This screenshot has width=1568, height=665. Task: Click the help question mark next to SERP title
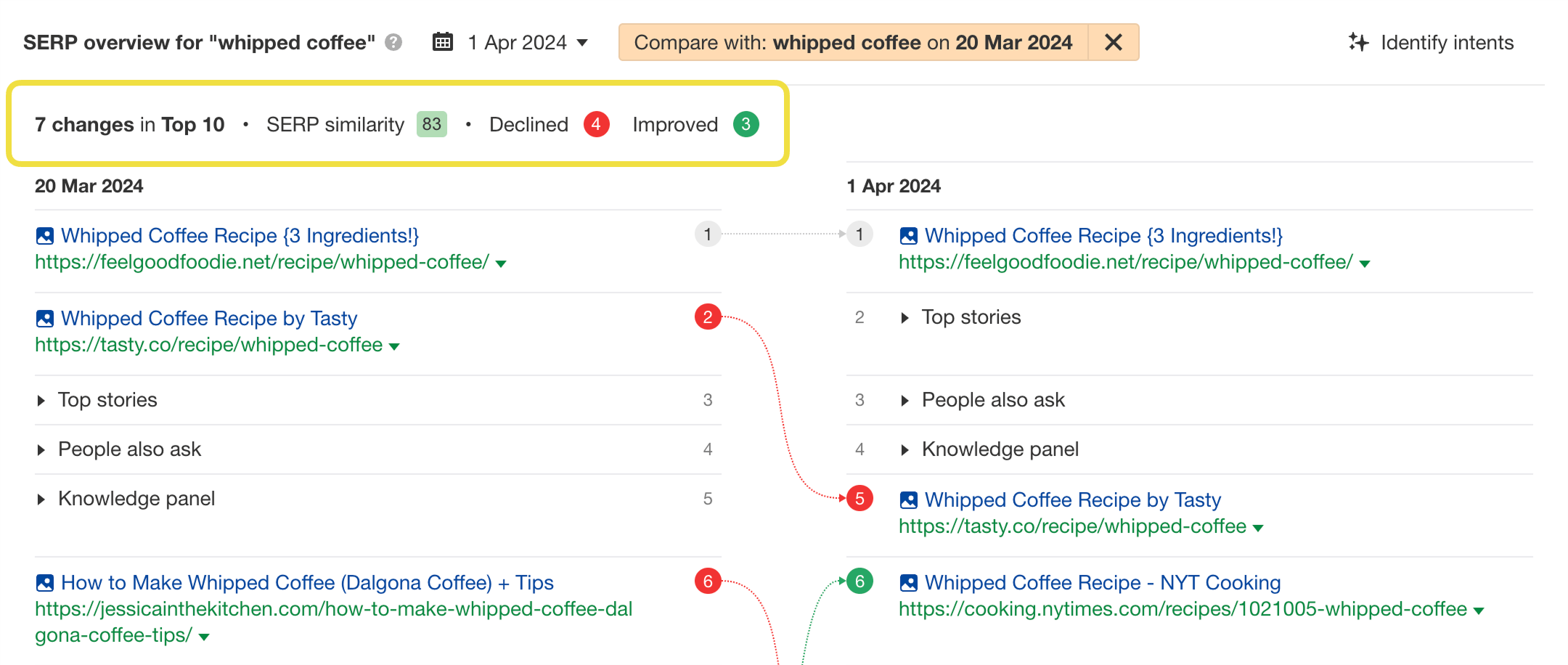(x=392, y=43)
